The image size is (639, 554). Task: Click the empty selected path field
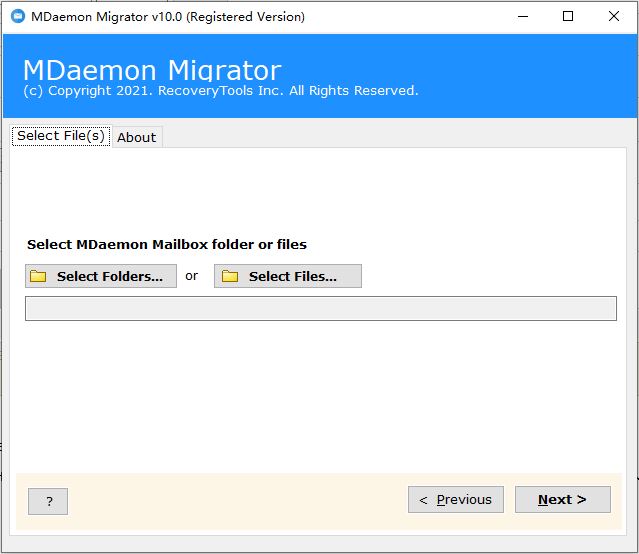(x=320, y=308)
